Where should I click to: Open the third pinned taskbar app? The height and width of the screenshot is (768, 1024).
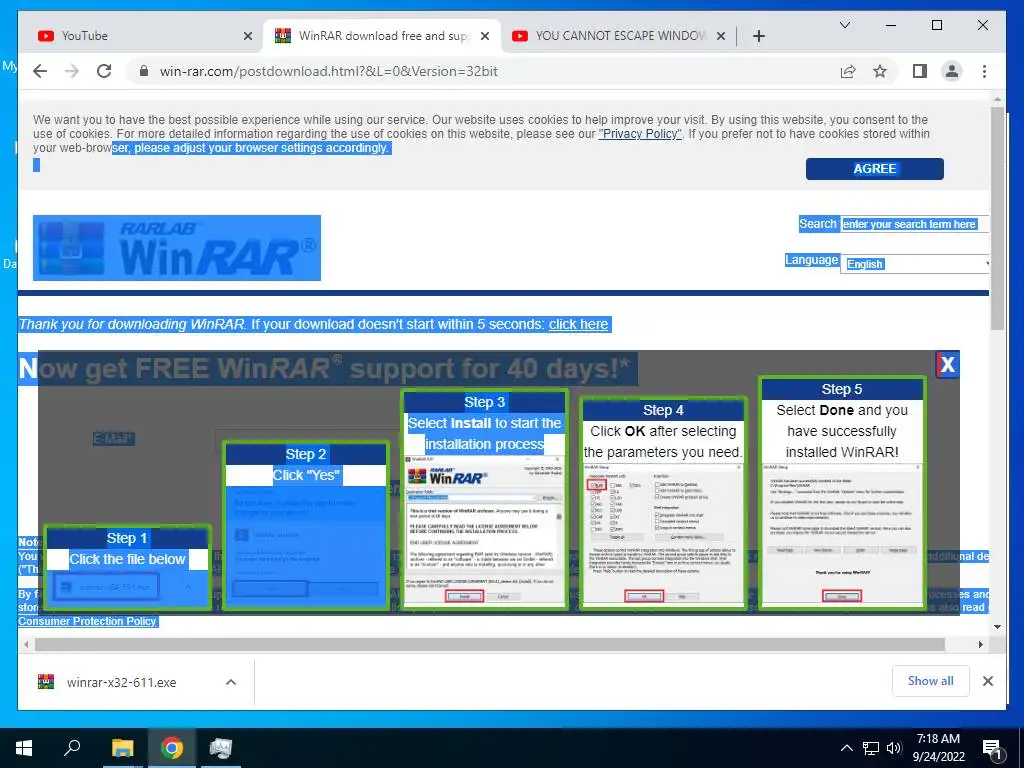[x=221, y=748]
